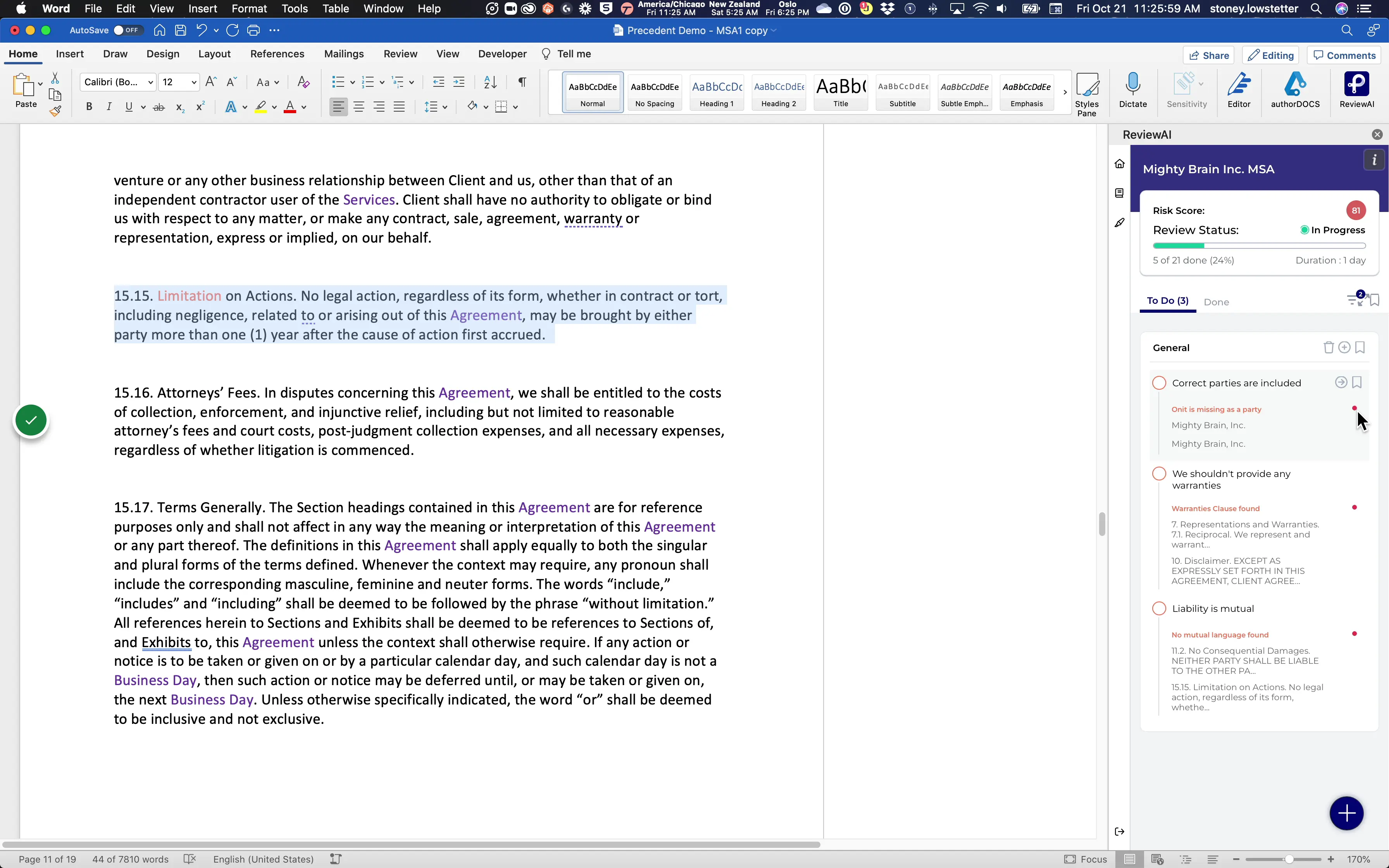Open the ReviewAI info button

1374,160
